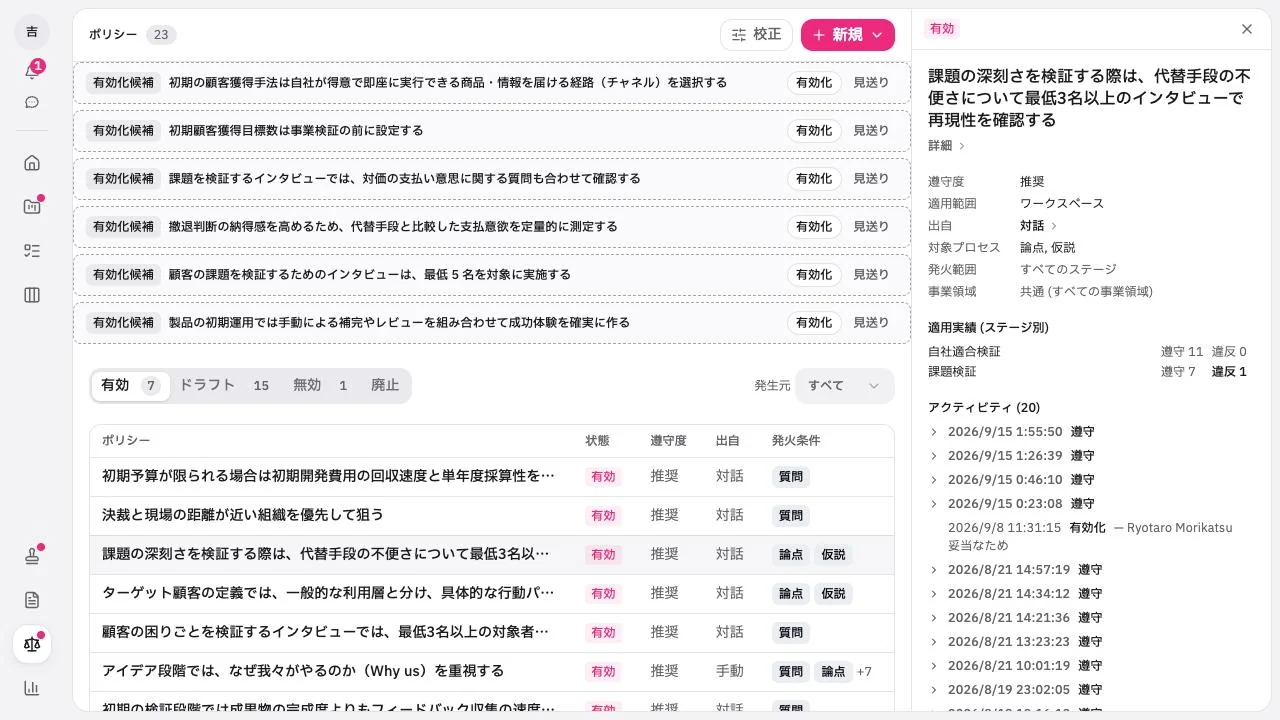Select policy row 初期予算が限られる場合
The width and height of the screenshot is (1280, 720).
tap(492, 477)
